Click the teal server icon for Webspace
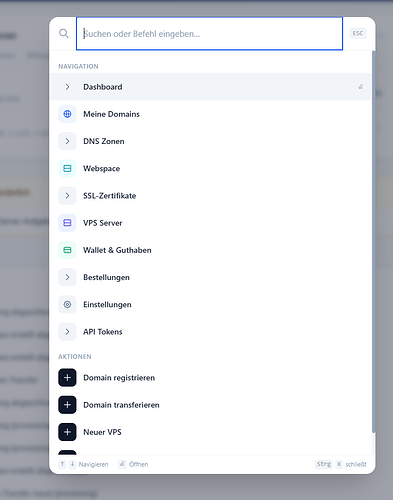This screenshot has width=393, height=500. [67, 168]
